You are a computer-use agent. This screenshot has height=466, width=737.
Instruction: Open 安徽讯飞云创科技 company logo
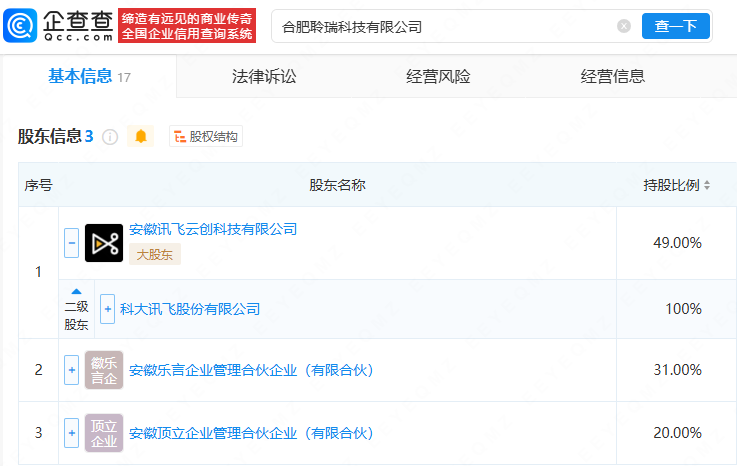(x=104, y=243)
